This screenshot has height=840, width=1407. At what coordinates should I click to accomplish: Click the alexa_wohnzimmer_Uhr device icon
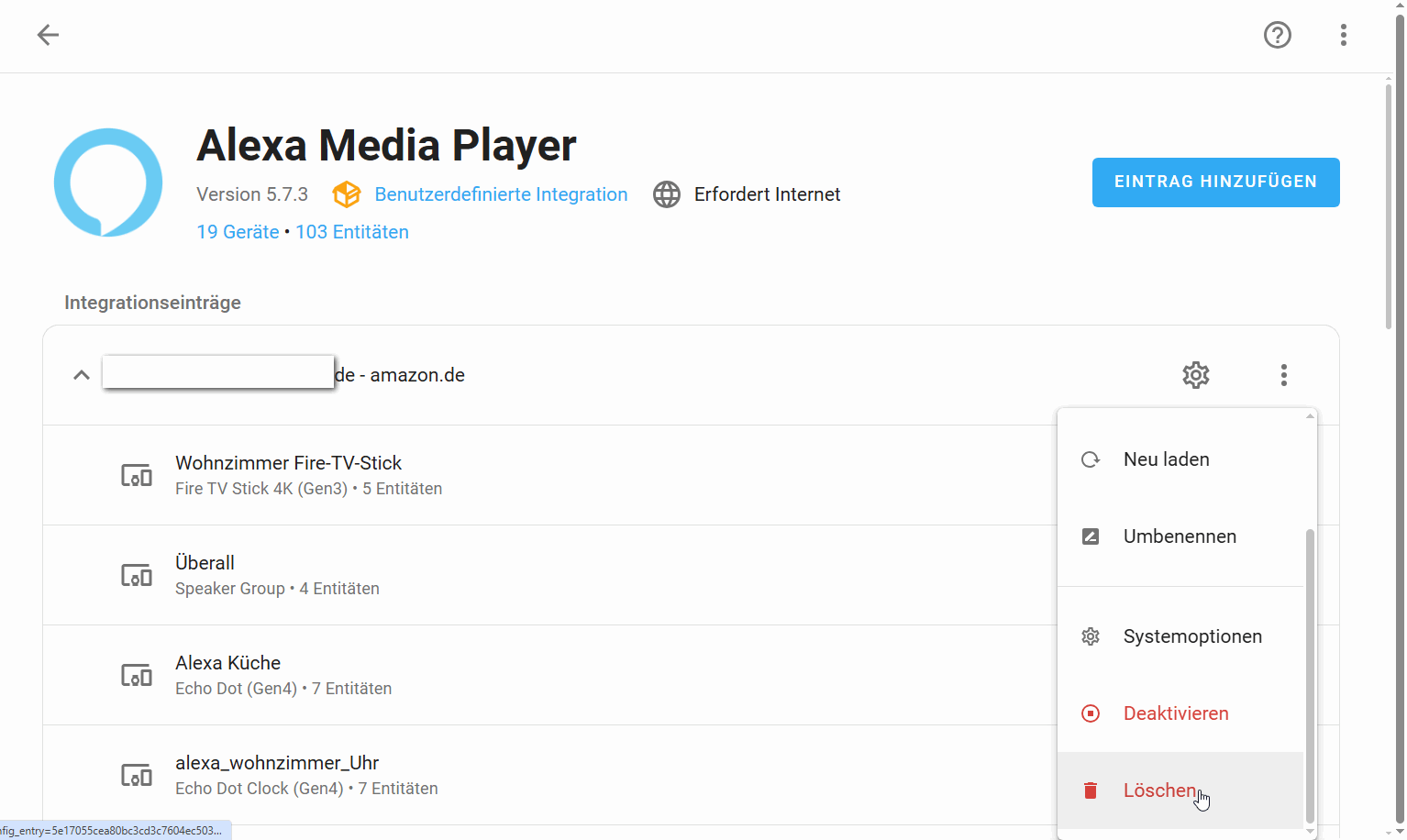point(137,775)
